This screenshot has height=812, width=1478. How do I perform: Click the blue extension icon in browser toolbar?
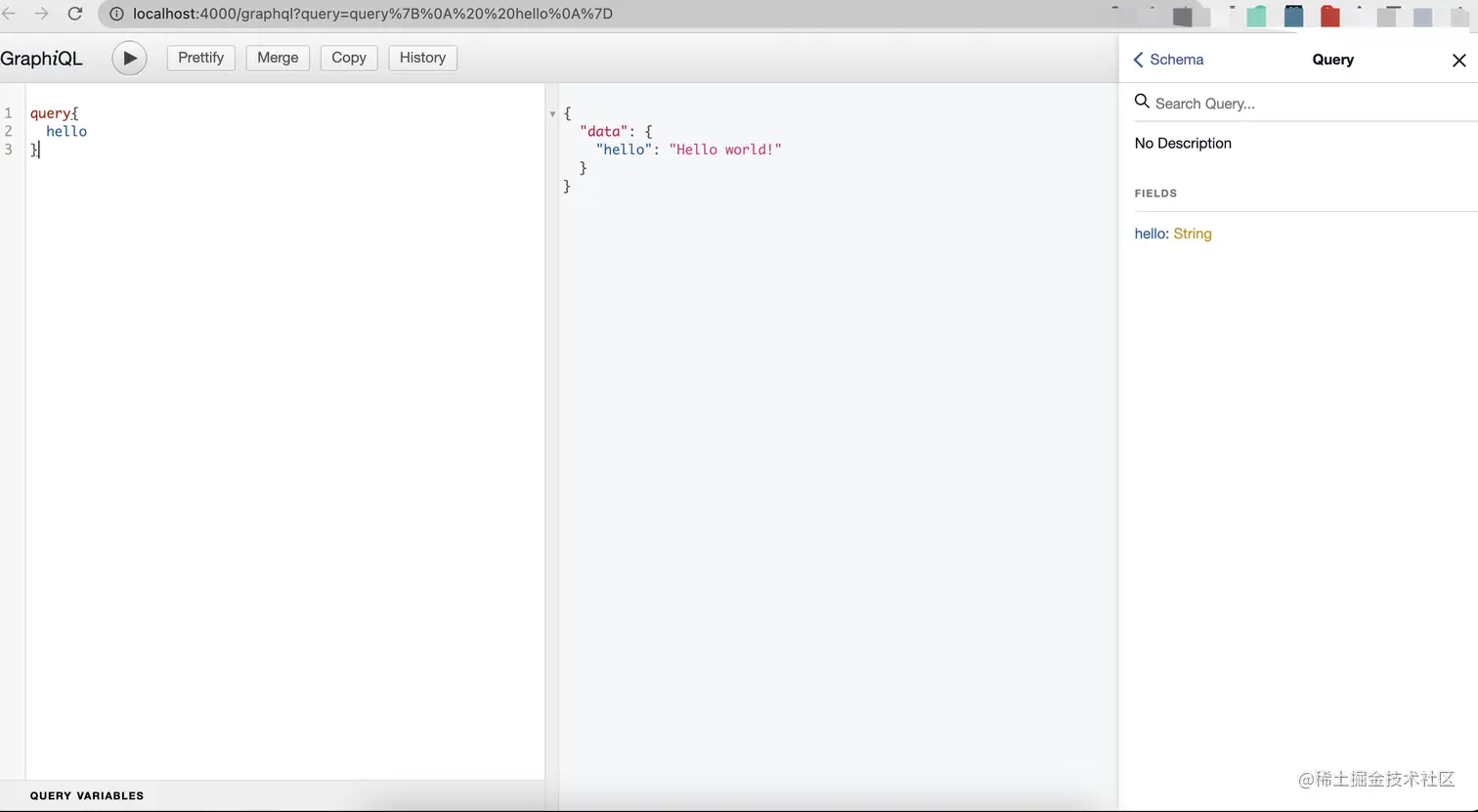point(1293,16)
